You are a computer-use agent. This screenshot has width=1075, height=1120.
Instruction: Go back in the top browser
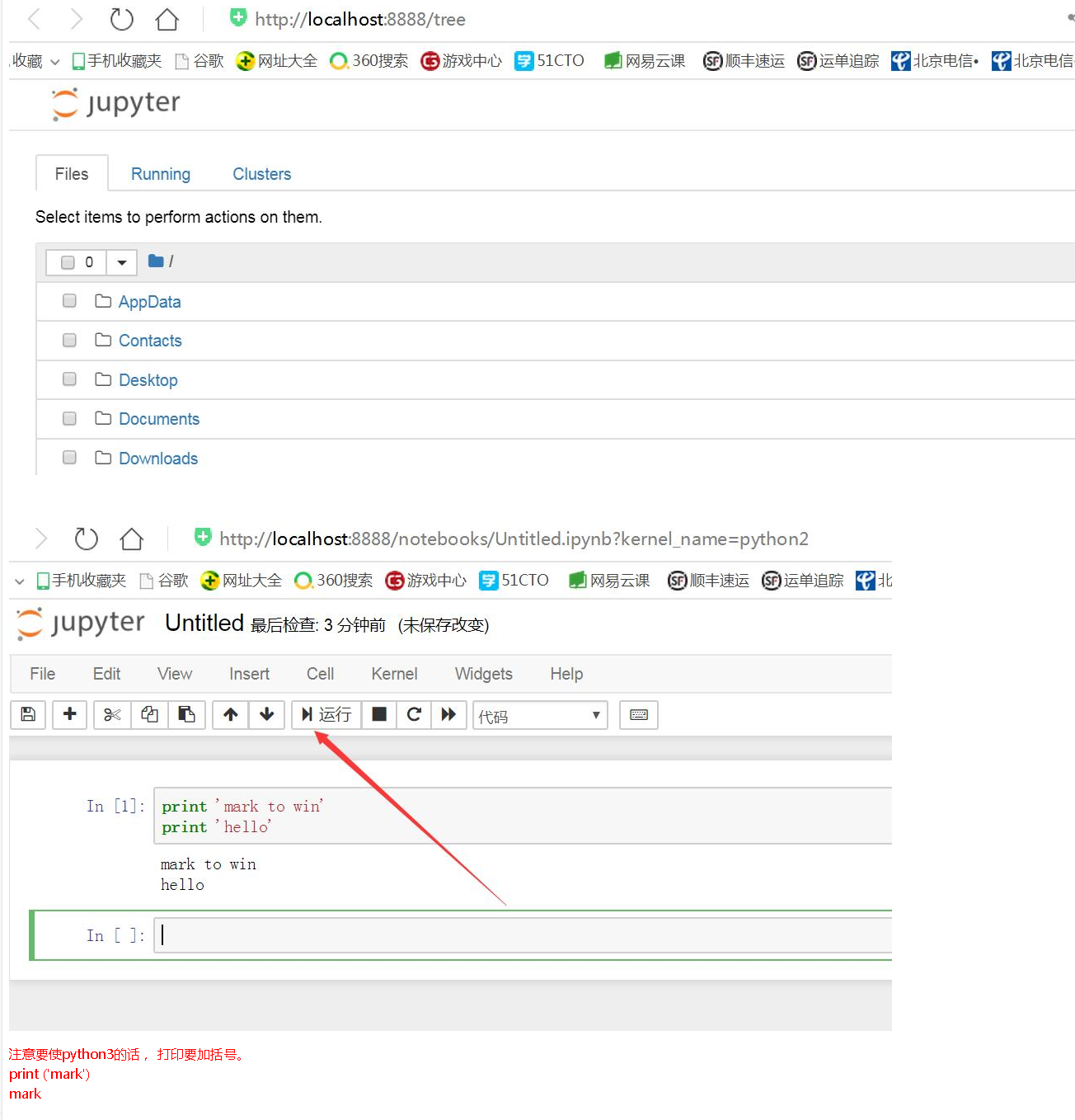coord(35,19)
